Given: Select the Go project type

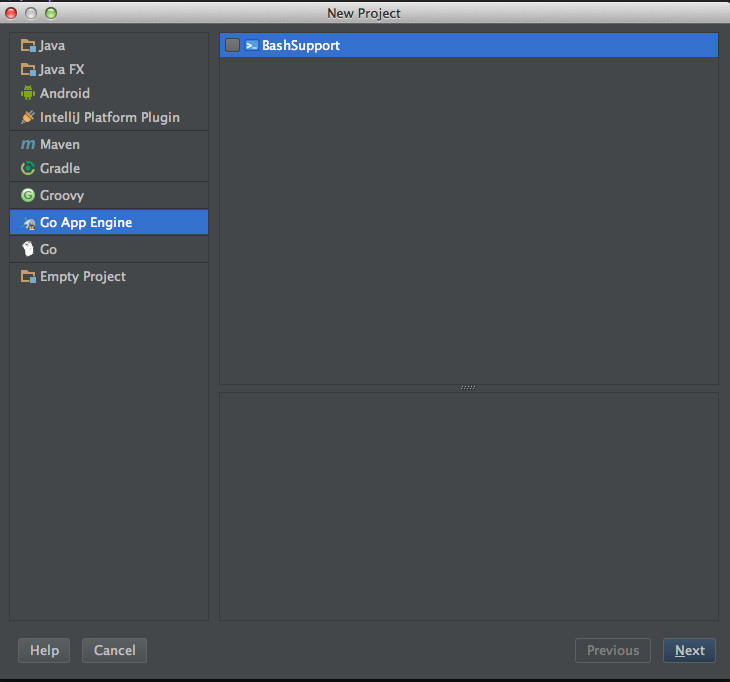Looking at the screenshot, I should point(109,249).
